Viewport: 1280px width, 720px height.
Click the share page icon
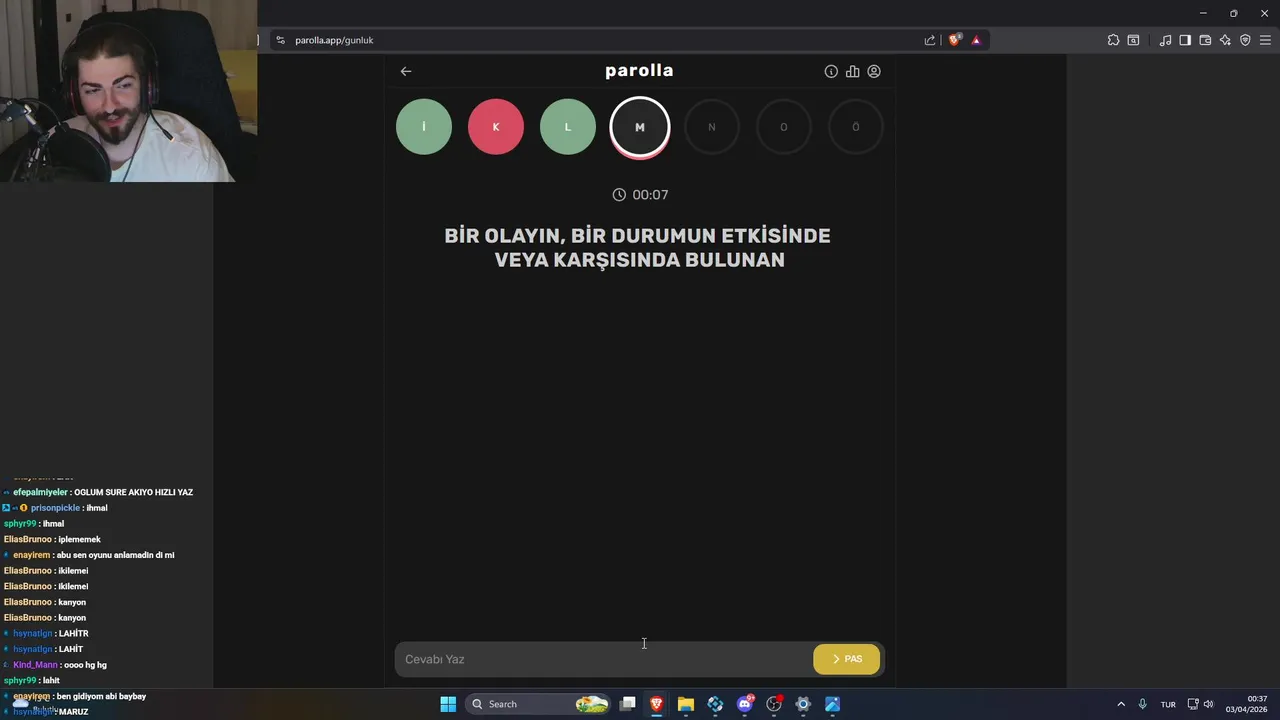pyautogui.click(x=930, y=40)
